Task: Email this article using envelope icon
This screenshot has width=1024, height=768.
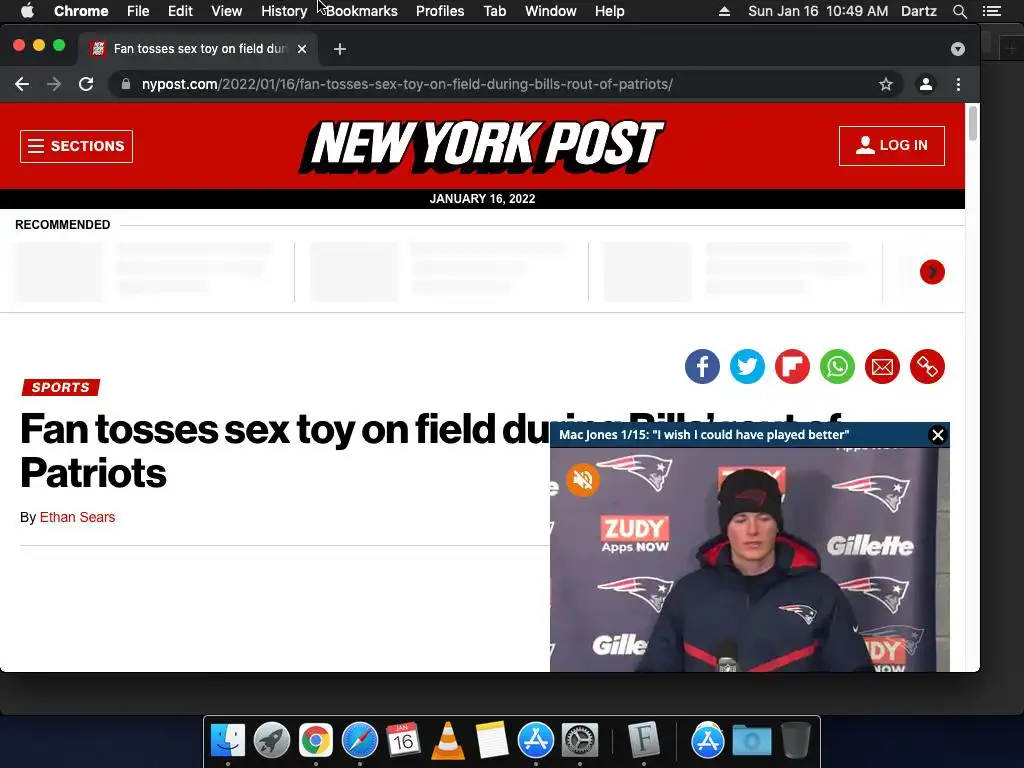Action: [x=882, y=366]
